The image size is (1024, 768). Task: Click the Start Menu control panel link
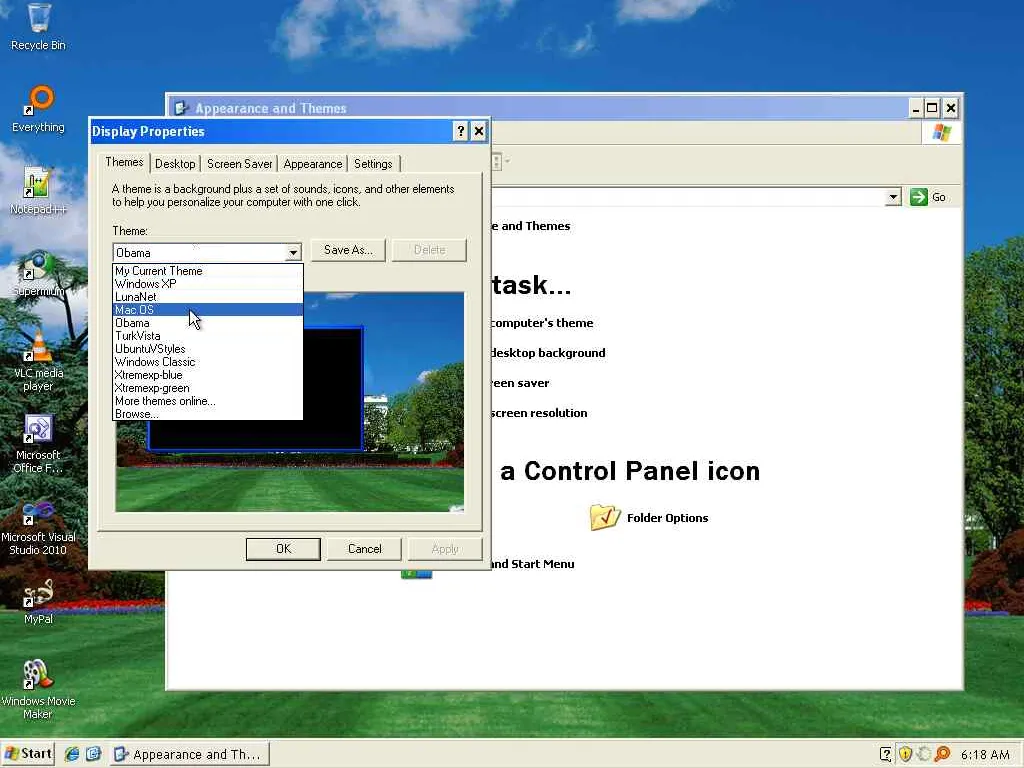[x=532, y=564]
